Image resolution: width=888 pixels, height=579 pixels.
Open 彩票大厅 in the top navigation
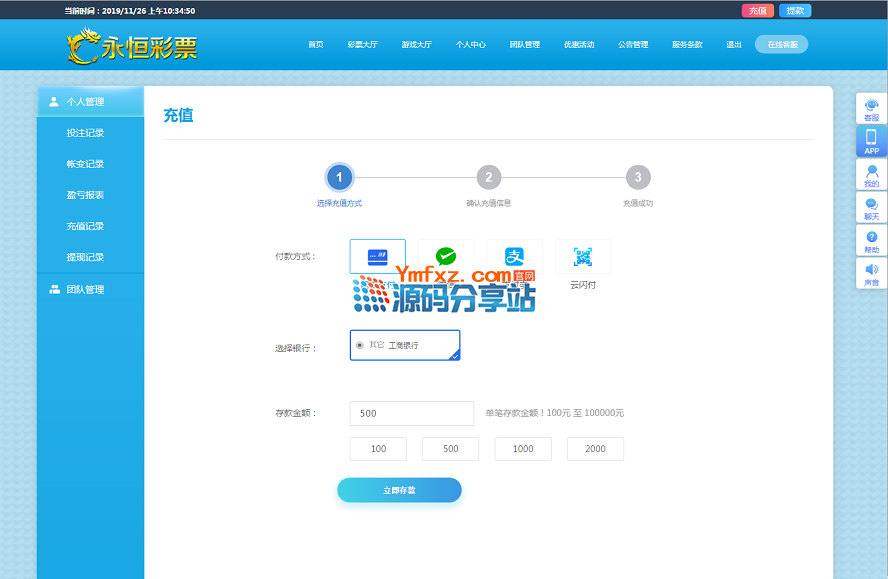pos(362,45)
